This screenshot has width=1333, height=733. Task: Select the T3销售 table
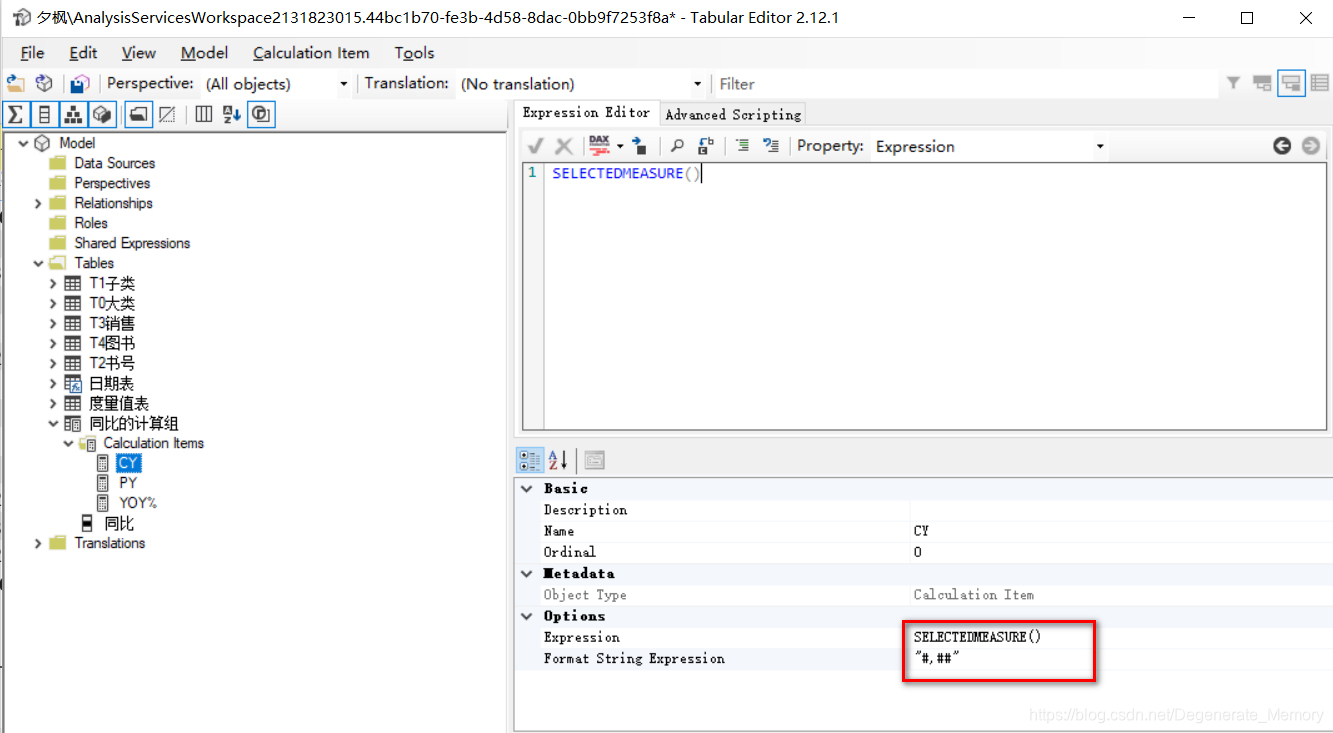click(112, 323)
